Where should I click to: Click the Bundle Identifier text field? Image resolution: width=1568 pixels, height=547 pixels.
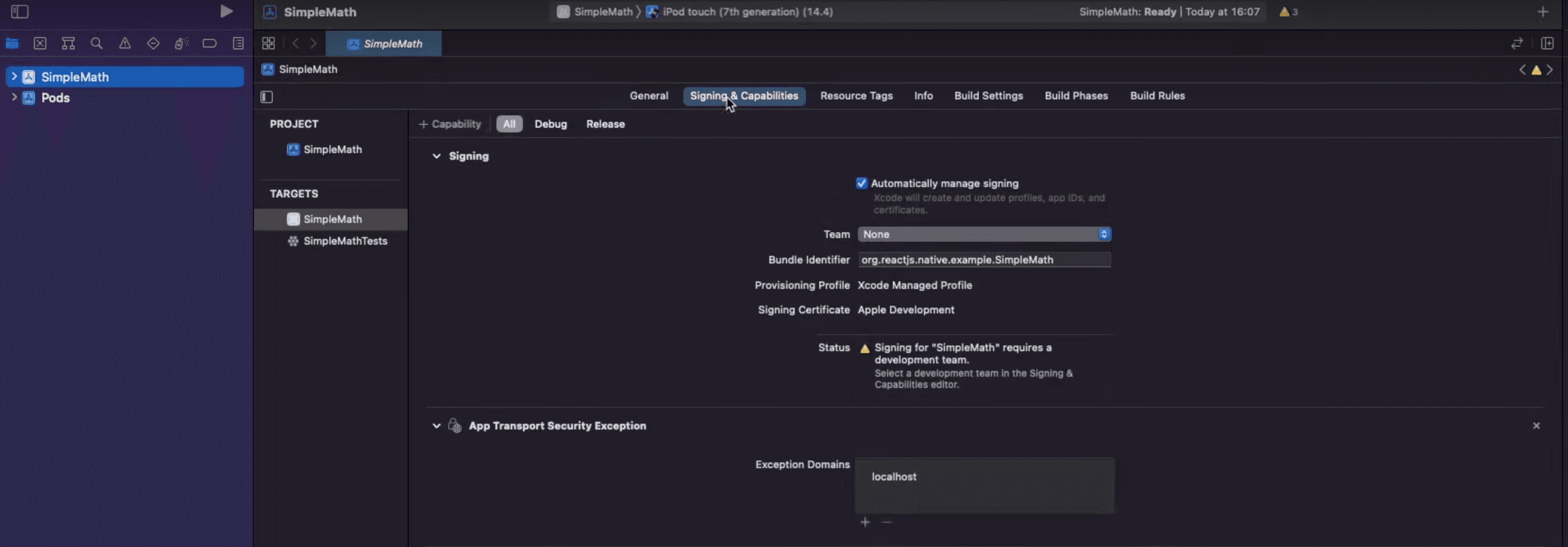(984, 260)
